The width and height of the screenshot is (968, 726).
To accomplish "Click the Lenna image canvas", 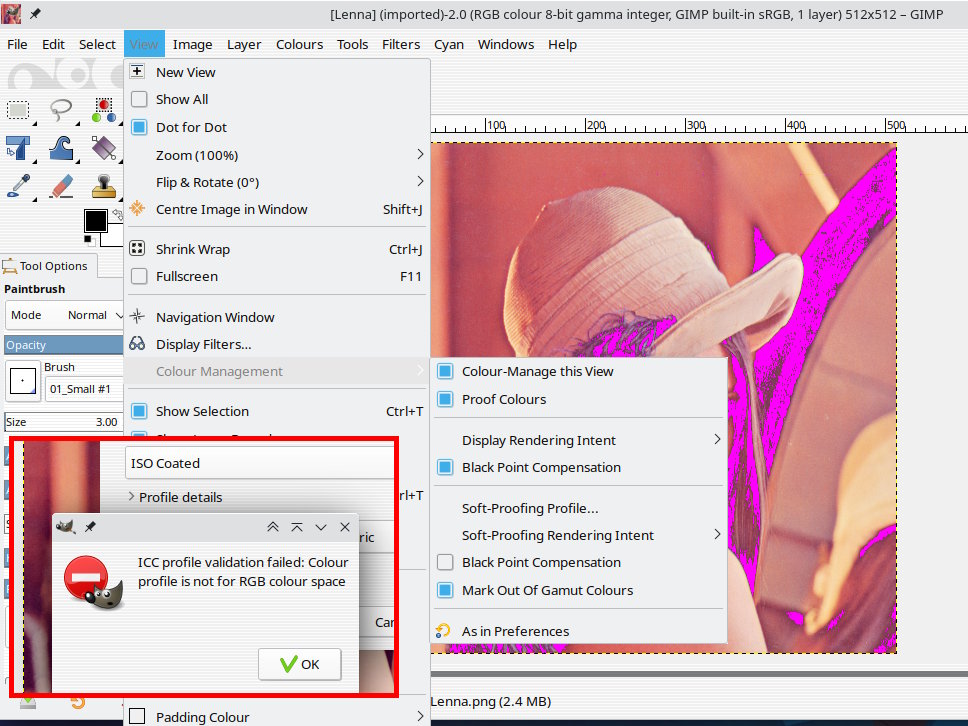I will pyautogui.click(x=664, y=253).
